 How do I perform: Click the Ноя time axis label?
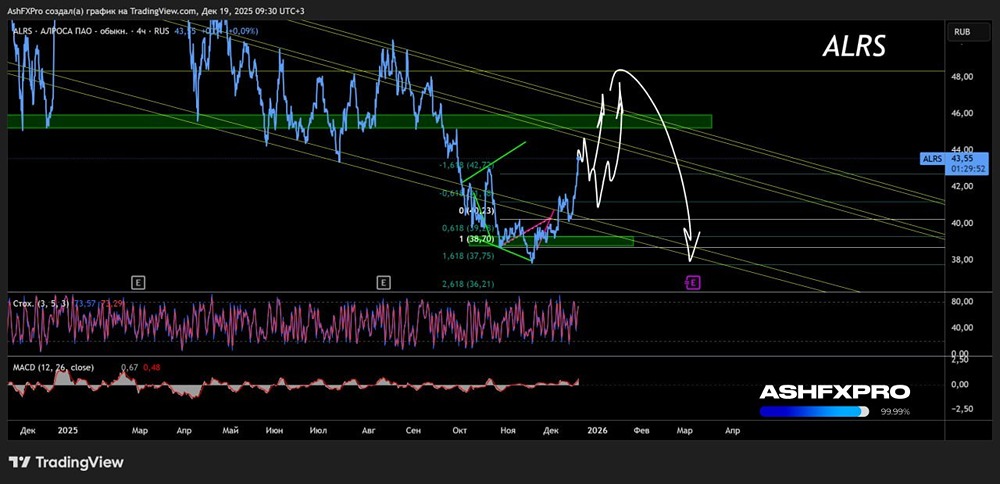pyautogui.click(x=508, y=431)
